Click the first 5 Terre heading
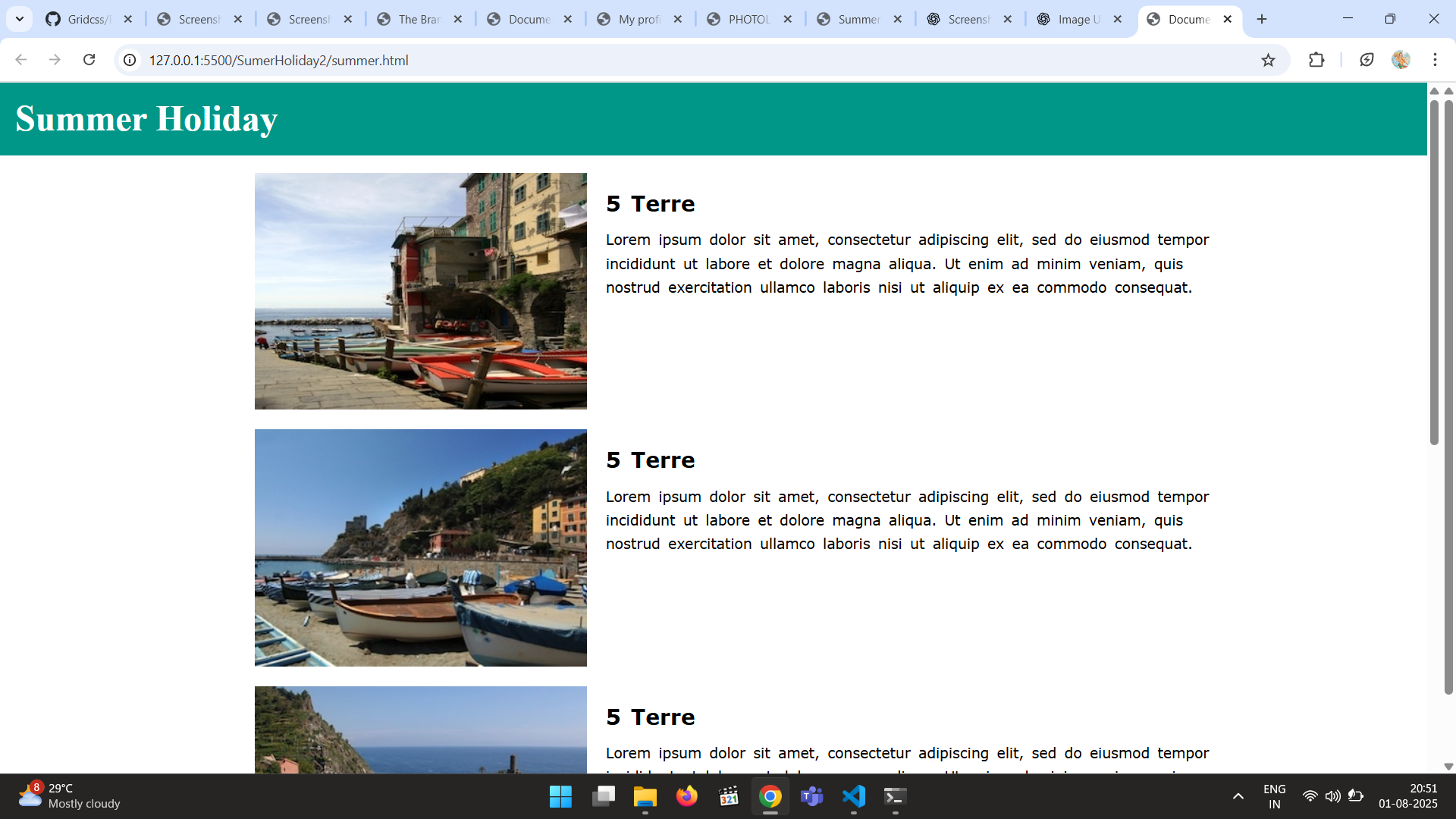1456x819 pixels. [651, 204]
